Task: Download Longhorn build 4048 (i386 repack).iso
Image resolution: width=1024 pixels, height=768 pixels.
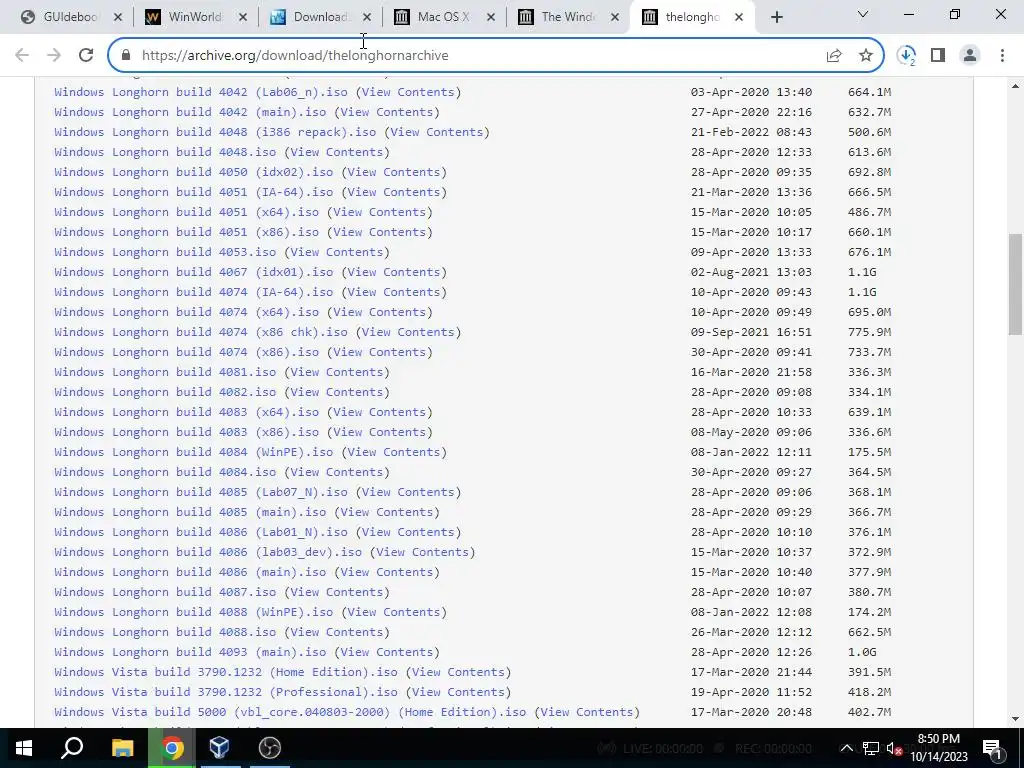Action: point(215,132)
